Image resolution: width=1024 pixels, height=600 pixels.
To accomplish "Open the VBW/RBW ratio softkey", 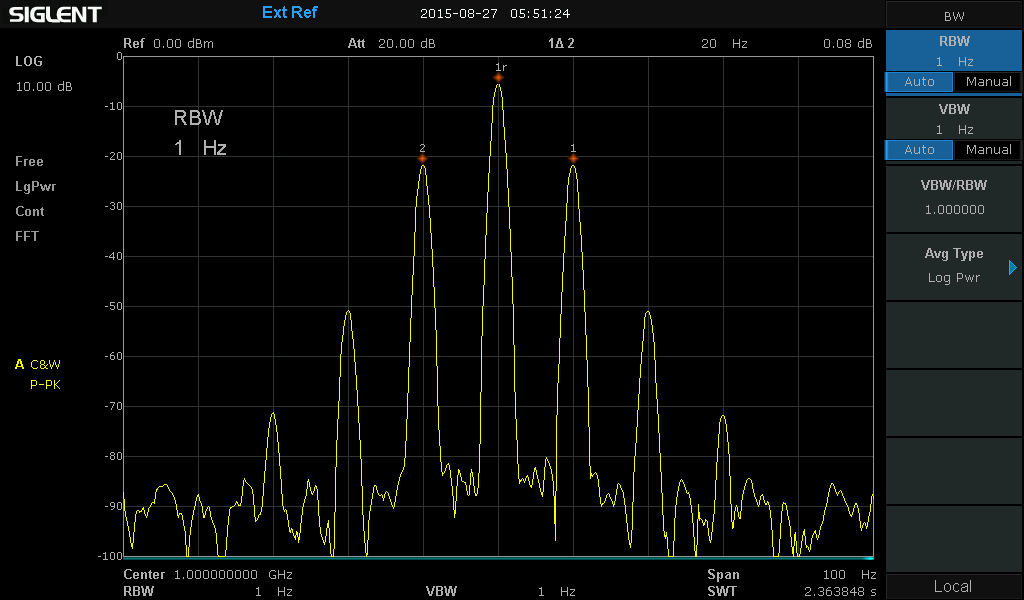I will pyautogui.click(x=953, y=198).
